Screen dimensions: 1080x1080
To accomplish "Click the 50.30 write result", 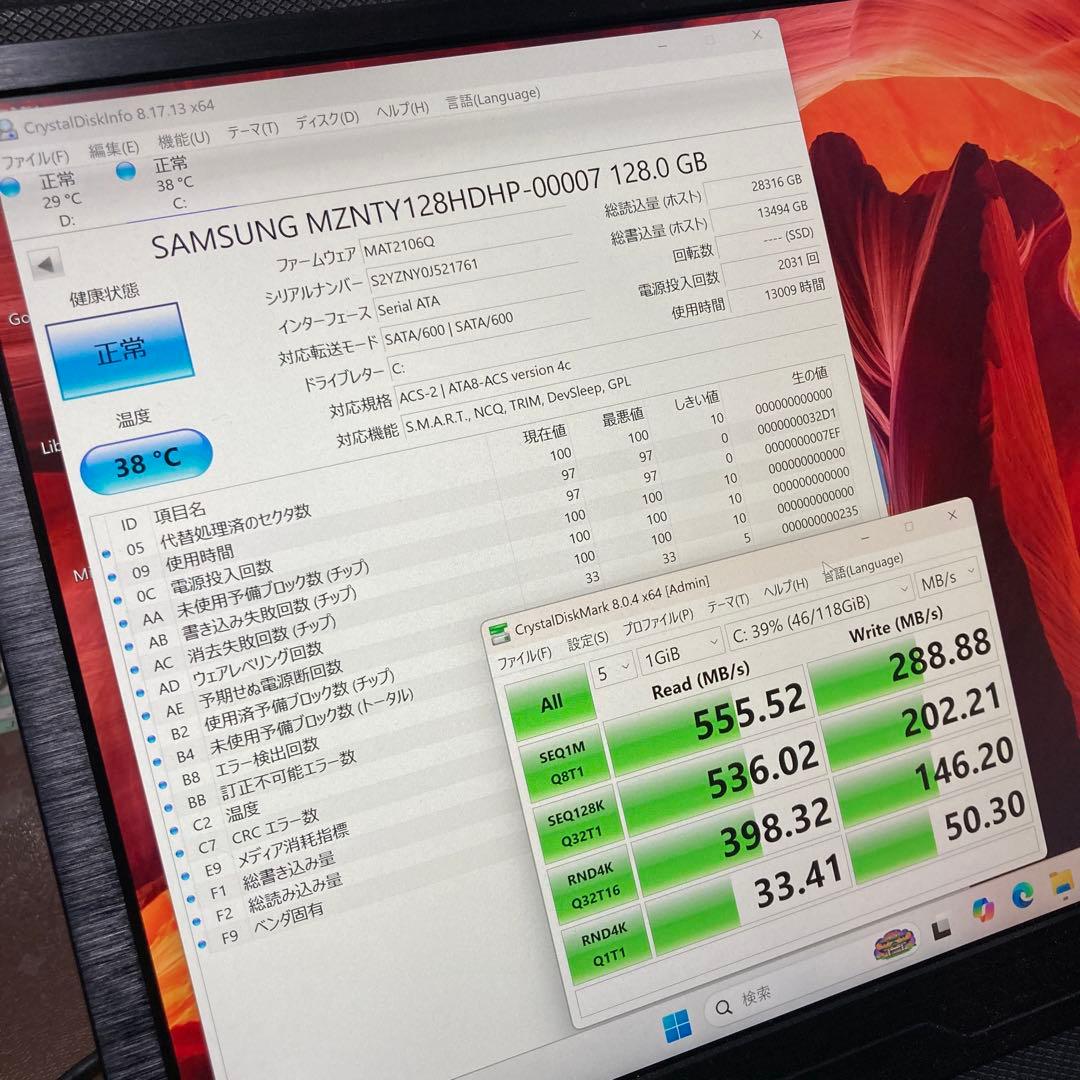I will 984,814.
